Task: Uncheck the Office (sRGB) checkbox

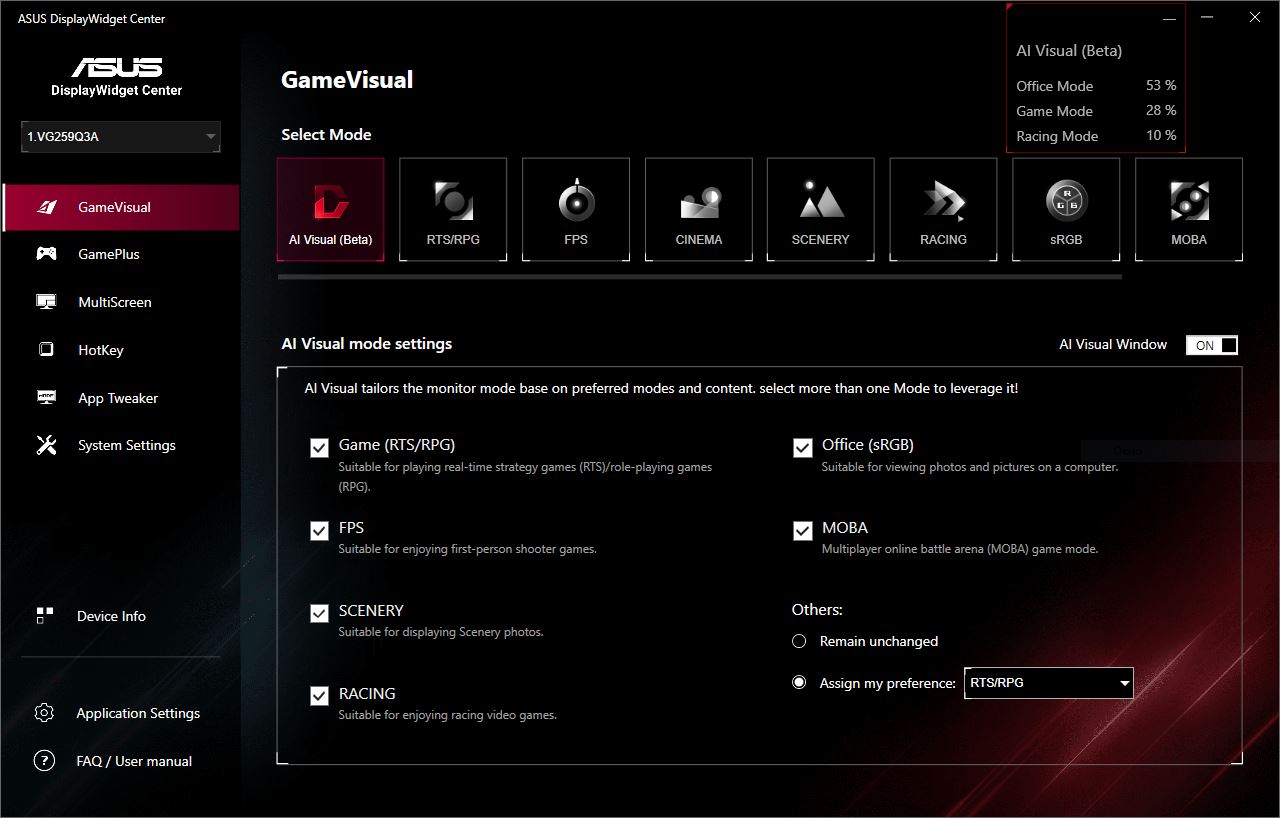Action: (802, 448)
